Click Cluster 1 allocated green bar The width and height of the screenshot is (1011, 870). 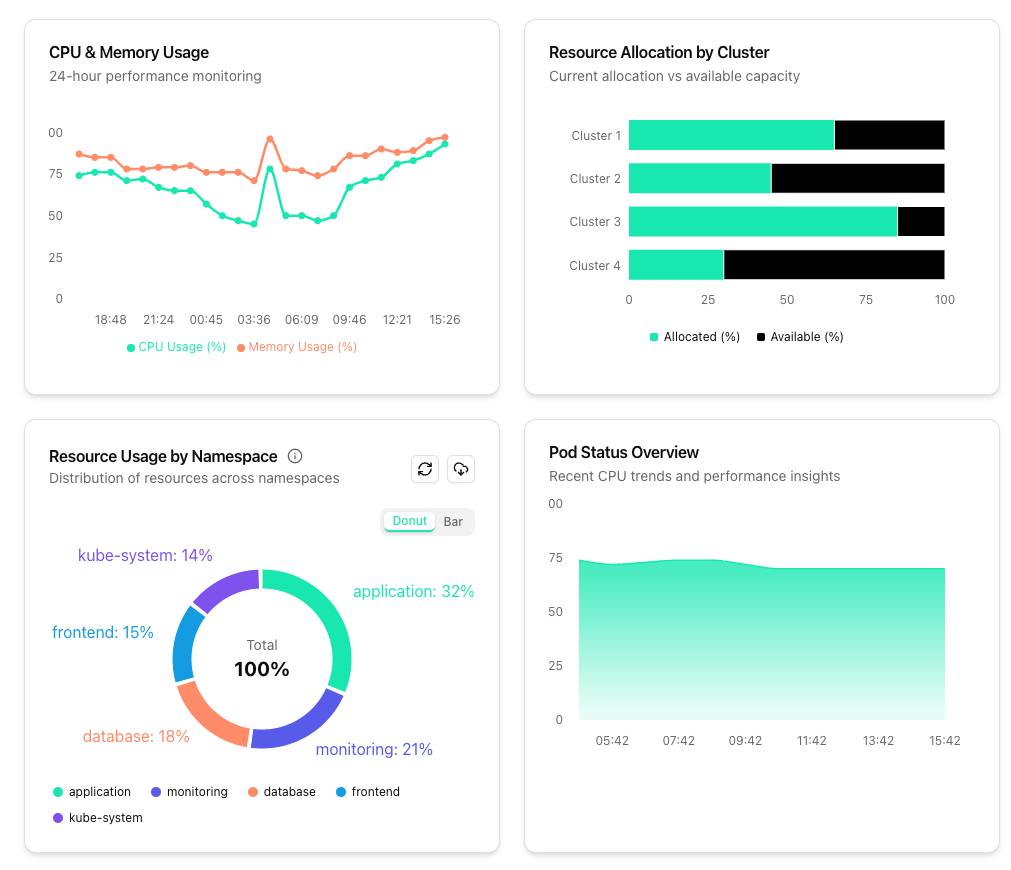tap(731, 135)
